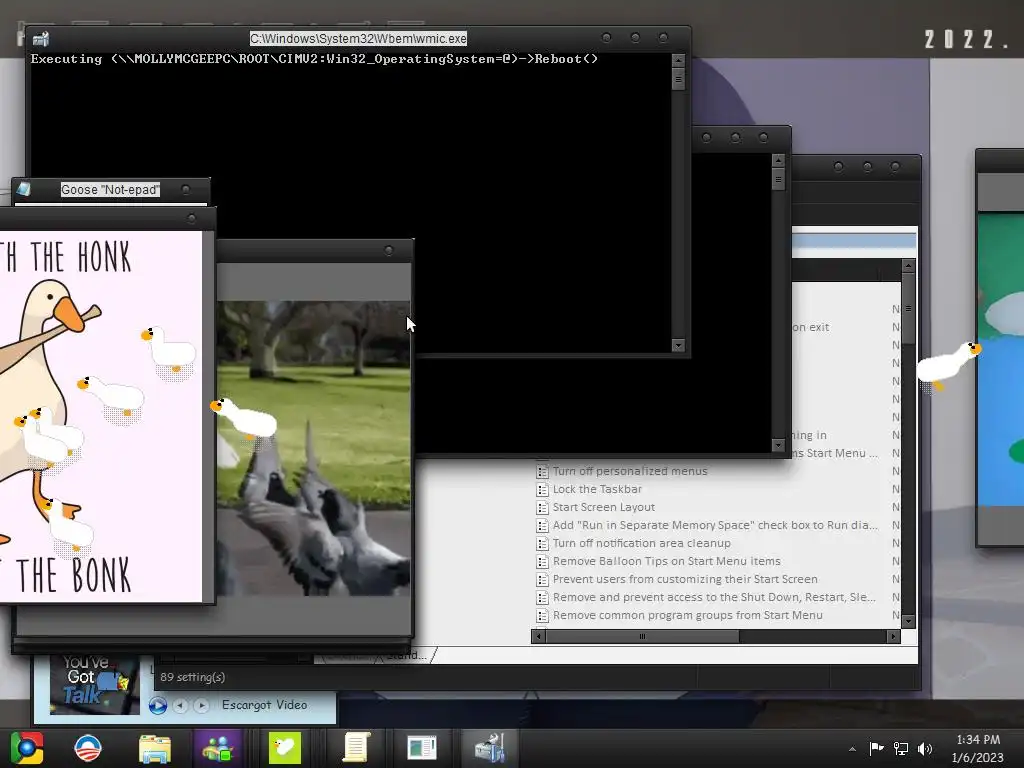The image size is (1024, 768).
Task: Select the Lock the Taskbar policy
Action: [x=597, y=489]
